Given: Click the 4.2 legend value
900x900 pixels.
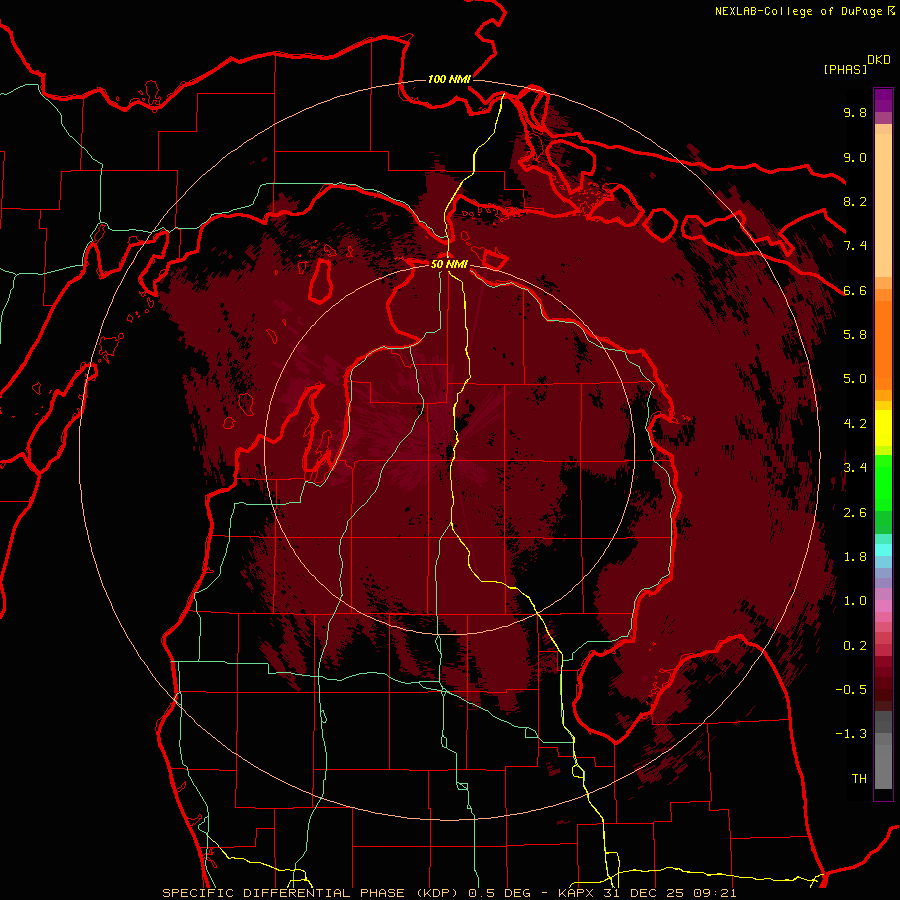Looking at the screenshot, I should tap(855, 424).
